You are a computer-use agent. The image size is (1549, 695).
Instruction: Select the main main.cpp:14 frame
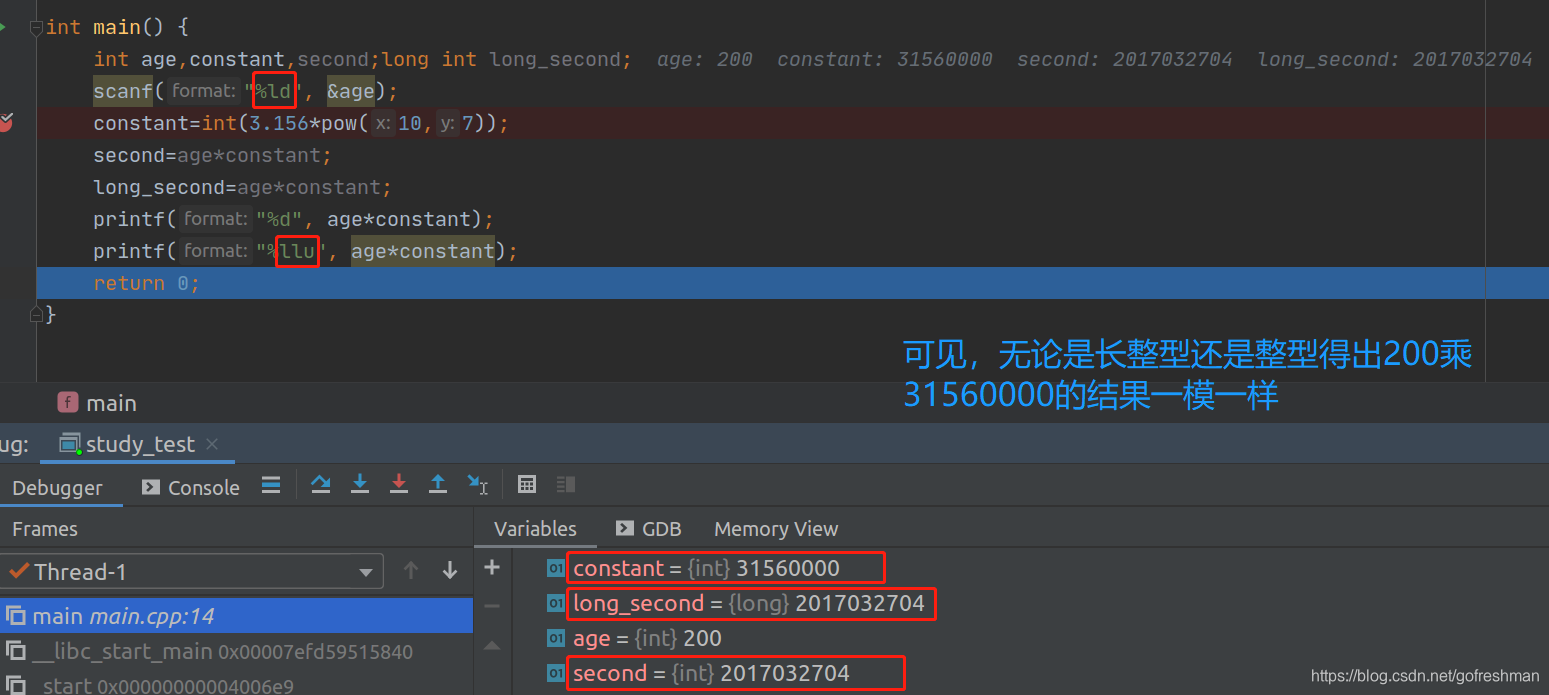[x=236, y=616]
